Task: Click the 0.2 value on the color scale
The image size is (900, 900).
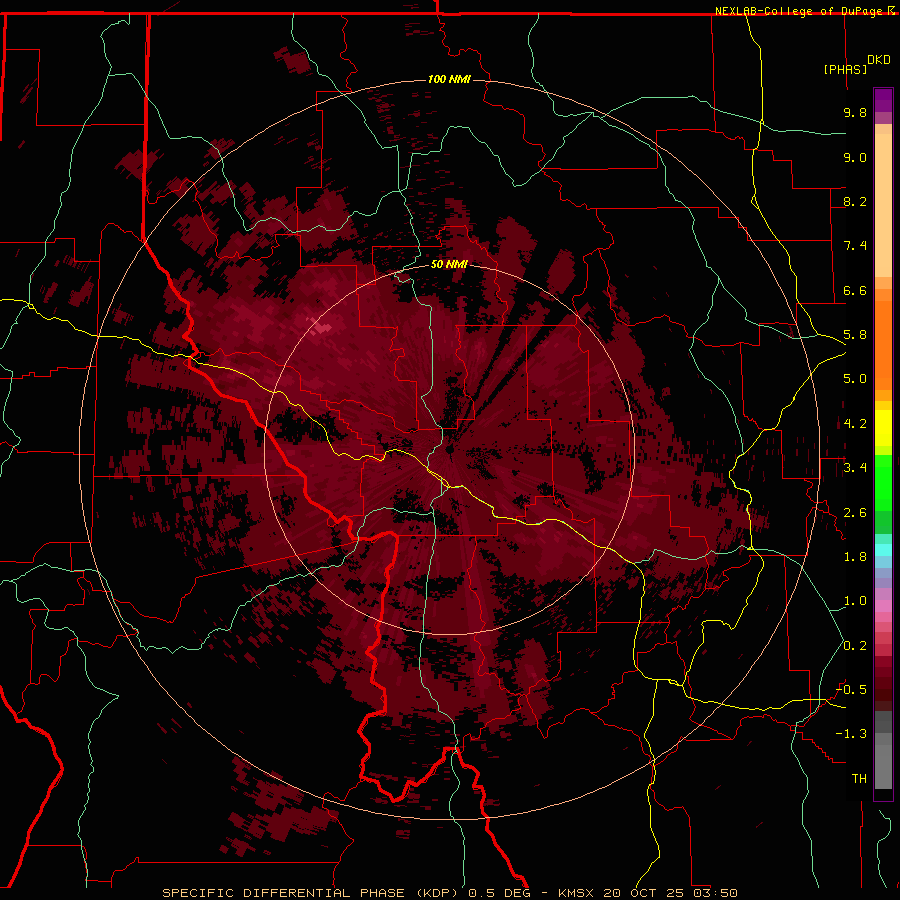Action: (855, 646)
